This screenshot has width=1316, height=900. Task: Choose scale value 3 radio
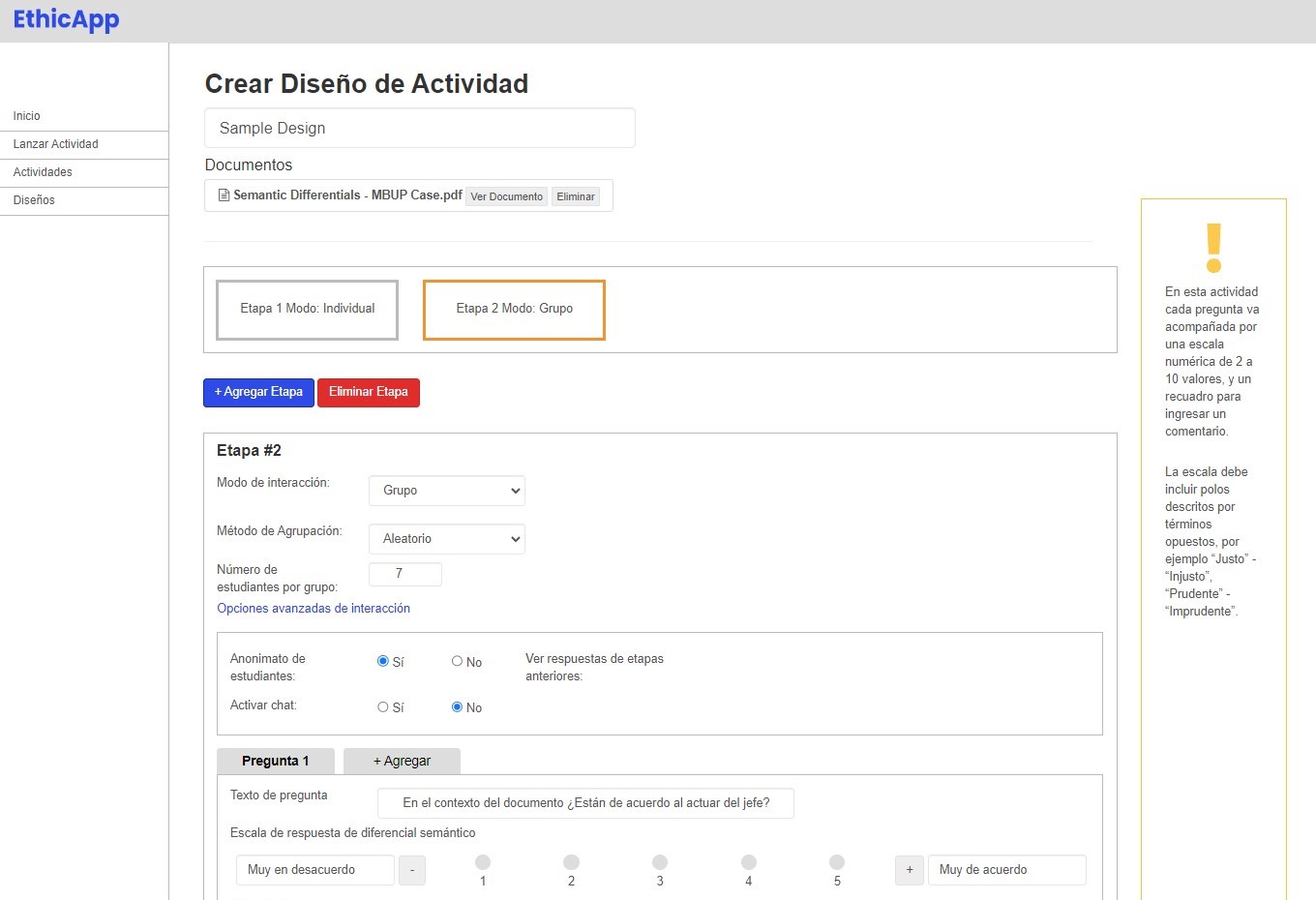pos(660,862)
